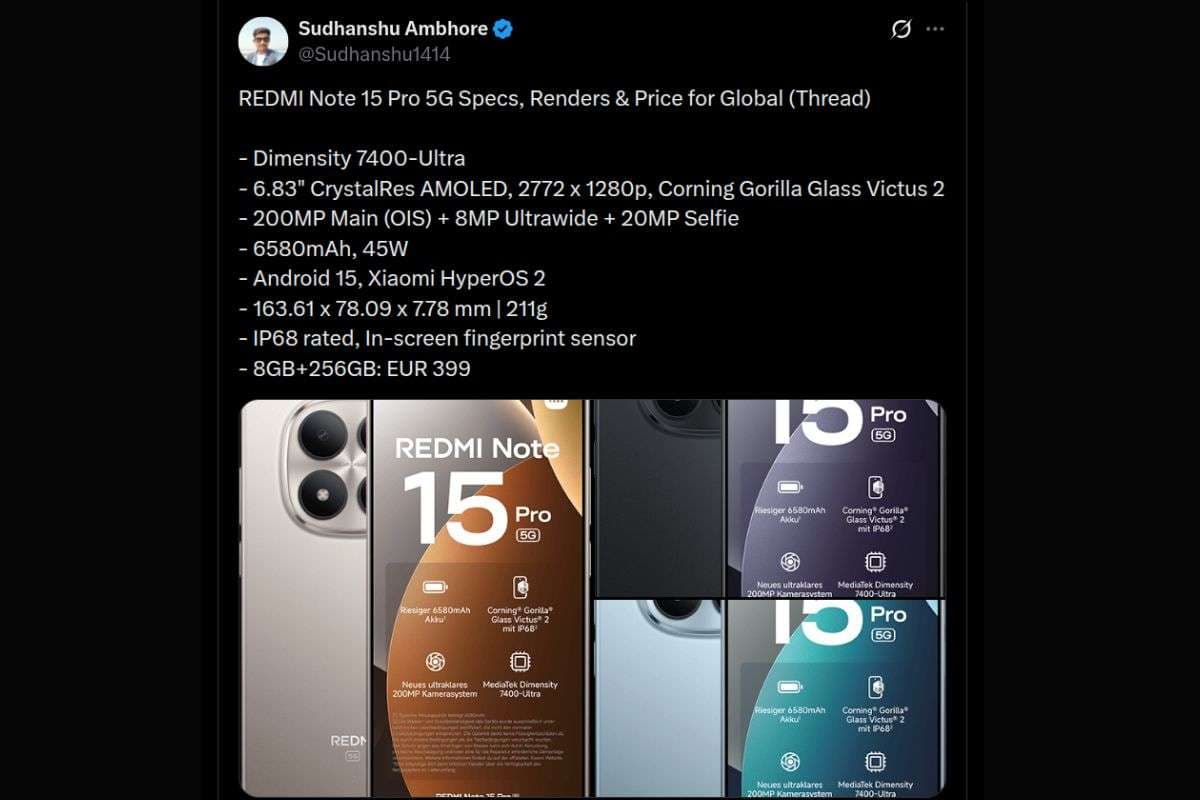Click the MediaTek chip icon in the left poster
Viewport: 1200px width, 800px height.
pyautogui.click(x=520, y=662)
